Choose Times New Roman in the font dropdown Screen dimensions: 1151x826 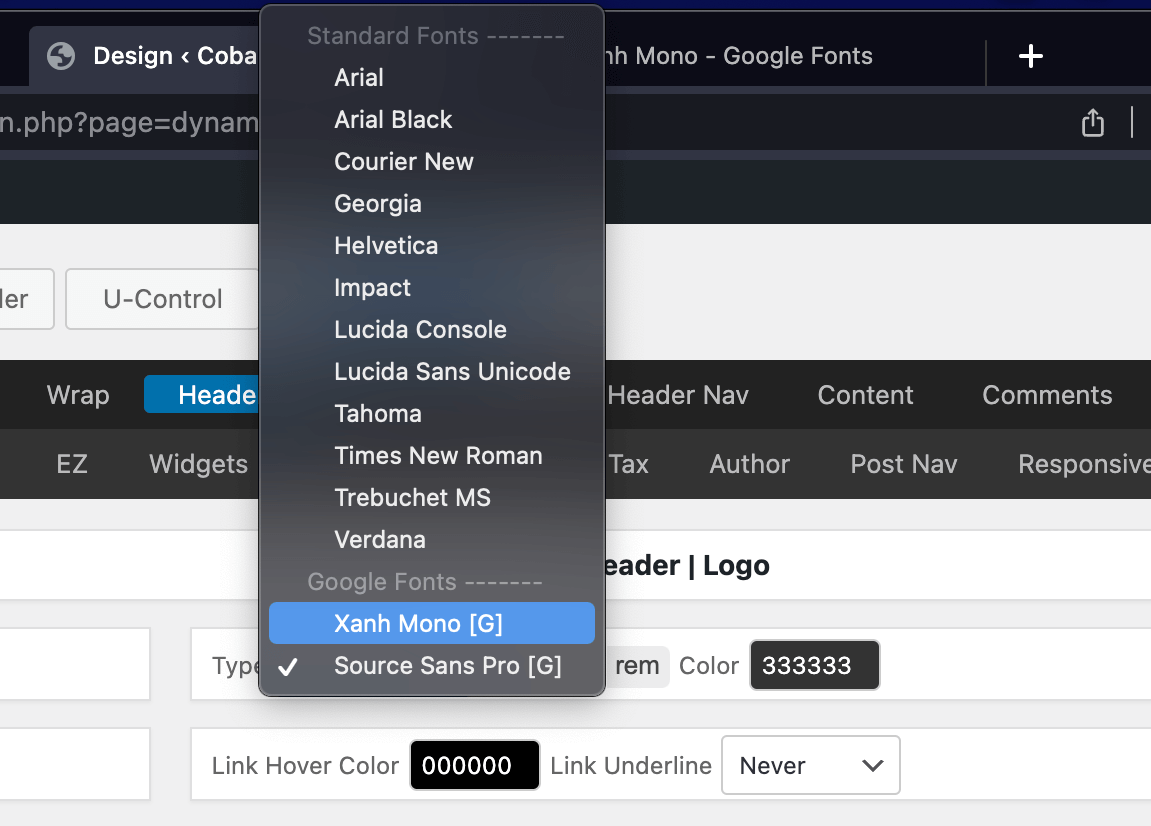(438, 455)
